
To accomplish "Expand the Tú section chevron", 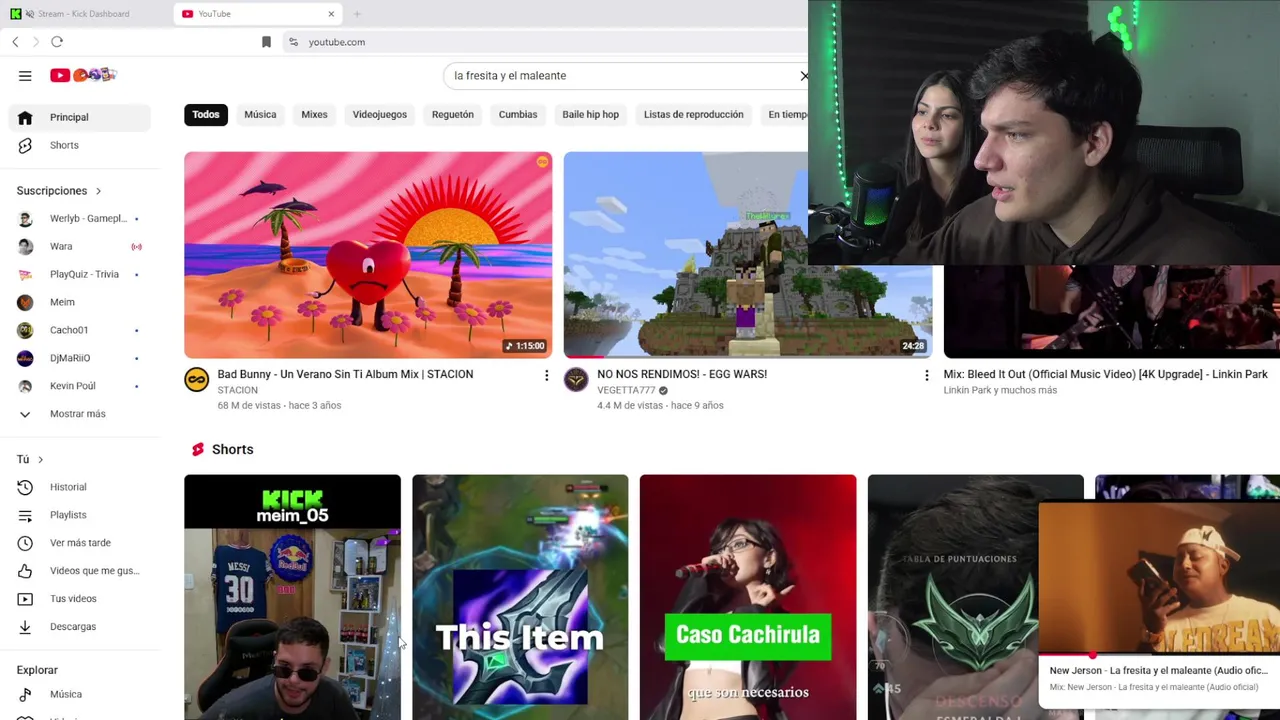I will (40, 459).
